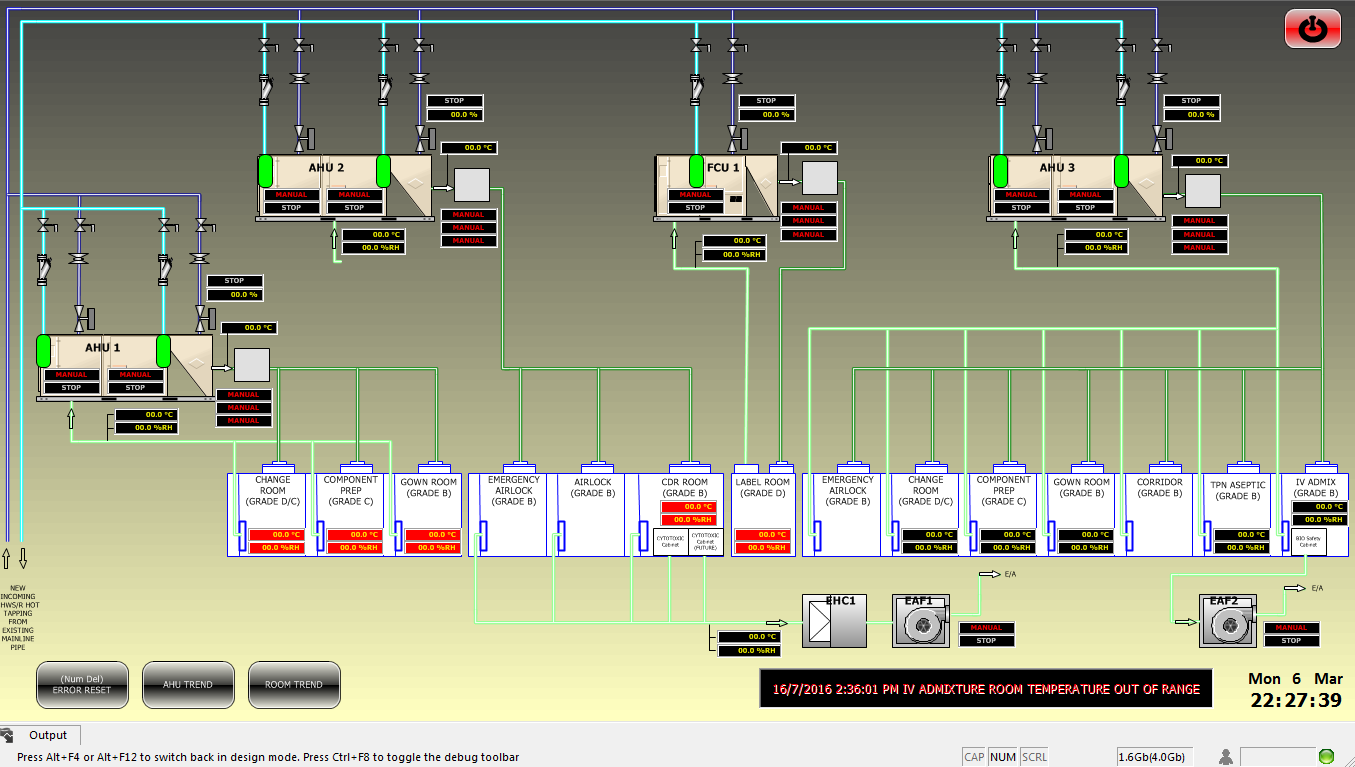Toggle the valve STOP indicator above AHU 3
Screen dimensions: 1355x767
click(x=1191, y=101)
